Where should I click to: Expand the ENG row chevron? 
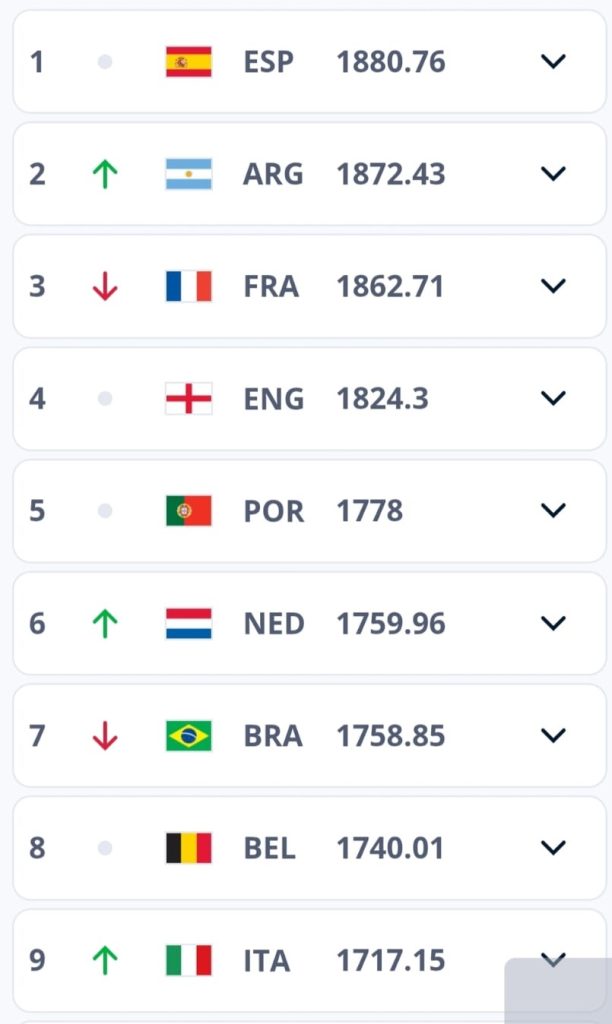click(x=553, y=399)
